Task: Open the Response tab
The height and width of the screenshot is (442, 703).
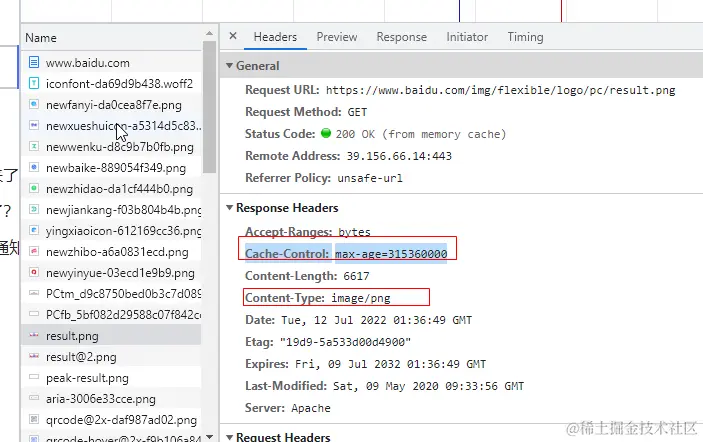Action: (x=401, y=37)
